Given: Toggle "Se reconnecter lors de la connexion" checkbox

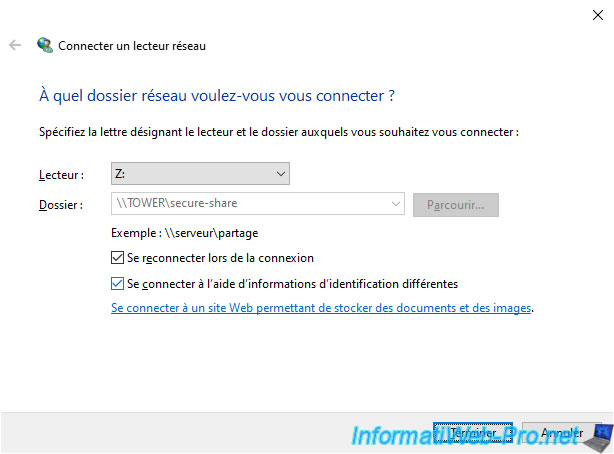Looking at the screenshot, I should (119, 258).
